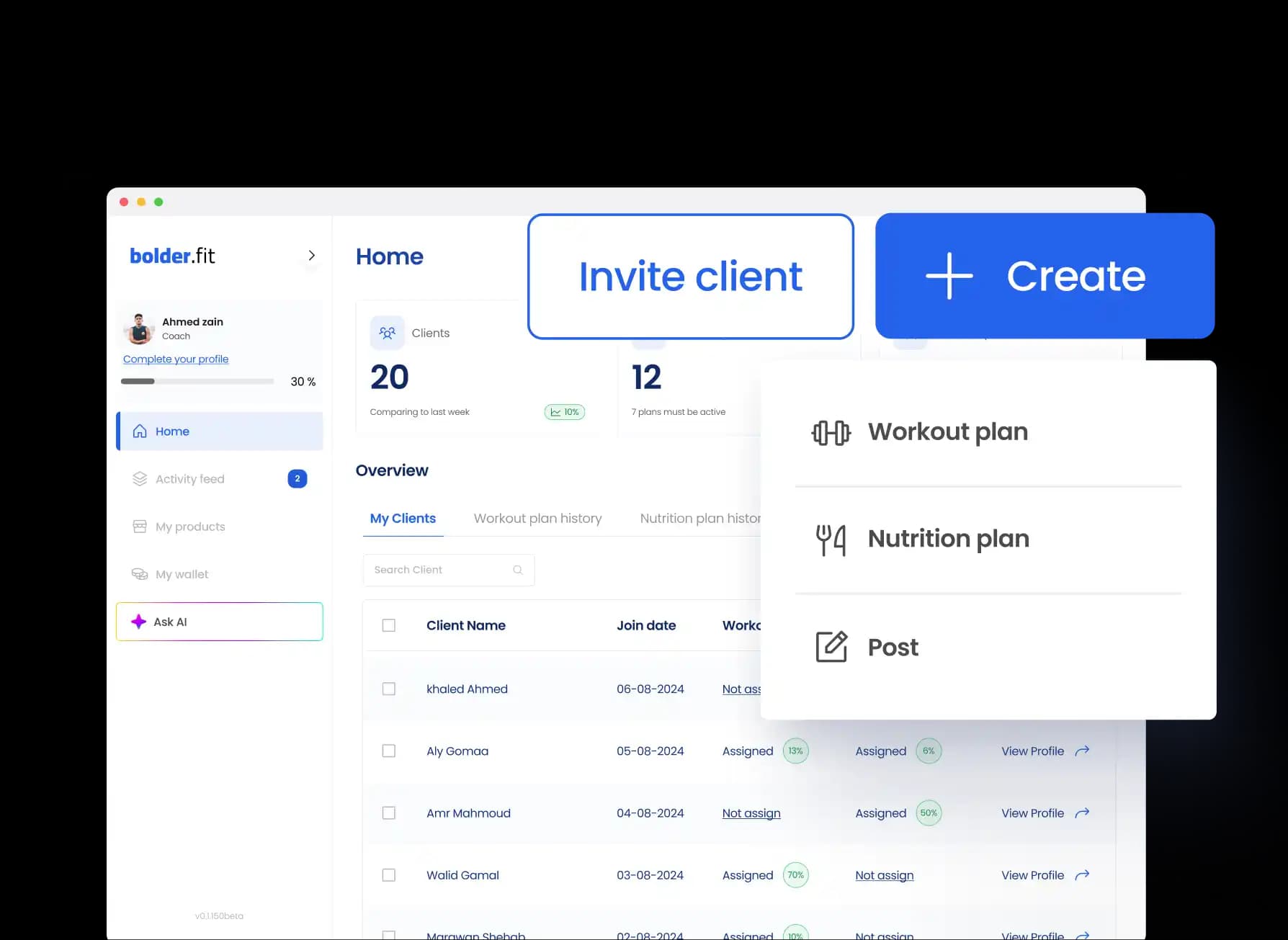Viewport: 1288px width, 940px height.
Task: Click the Clients stats icon
Action: coord(388,332)
